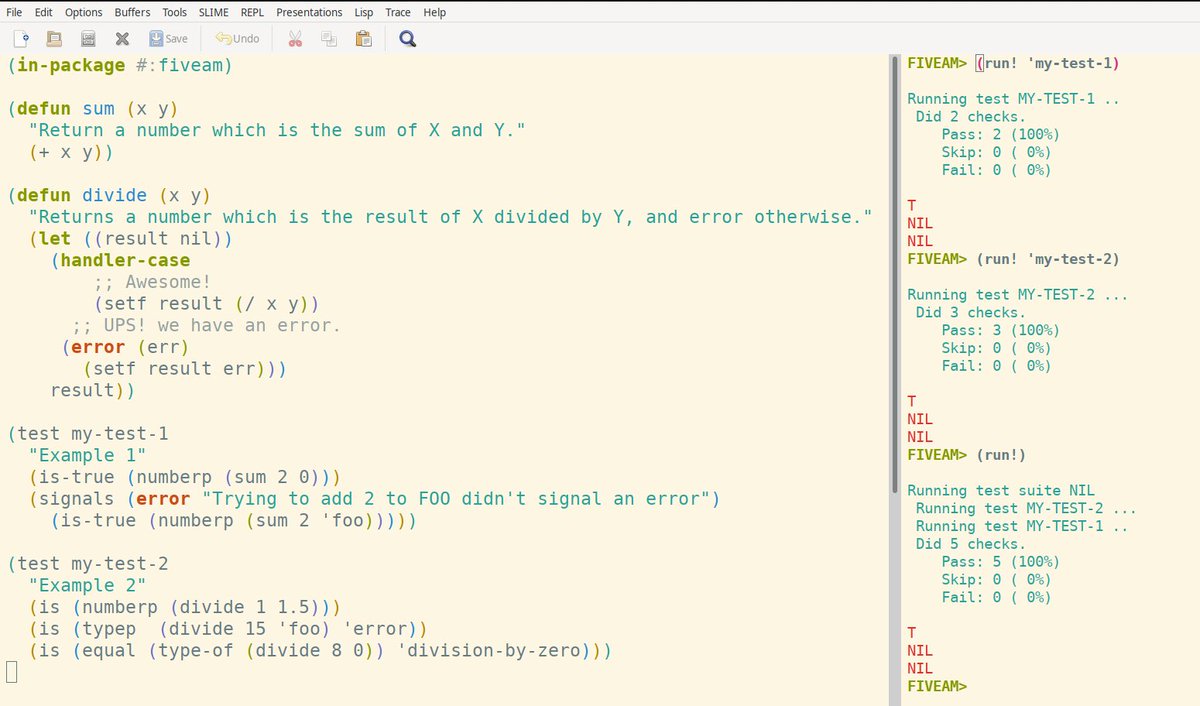This screenshot has width=1200, height=706.
Task: Click the "Did 5 checks." REPL line
Action: [971, 544]
